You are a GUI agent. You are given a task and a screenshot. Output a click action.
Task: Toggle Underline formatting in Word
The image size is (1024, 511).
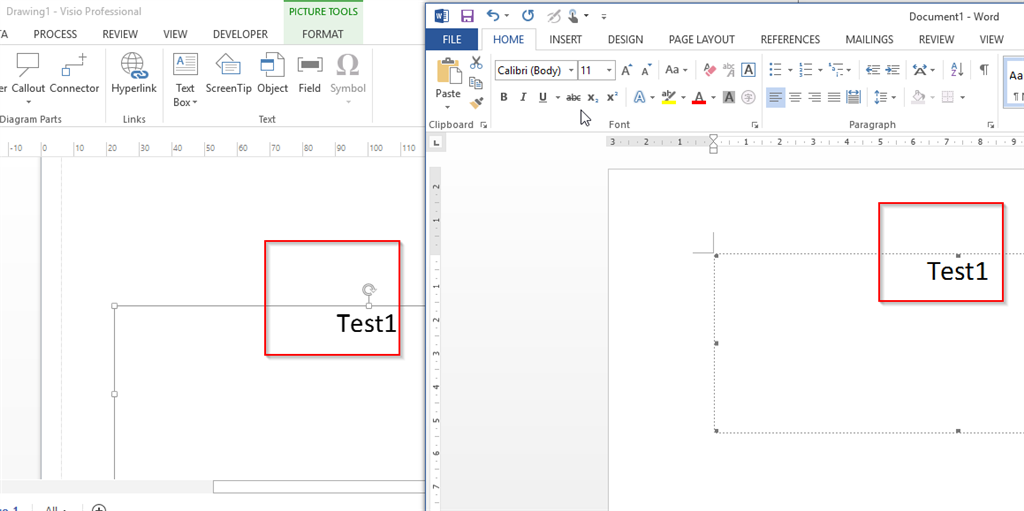(x=543, y=97)
